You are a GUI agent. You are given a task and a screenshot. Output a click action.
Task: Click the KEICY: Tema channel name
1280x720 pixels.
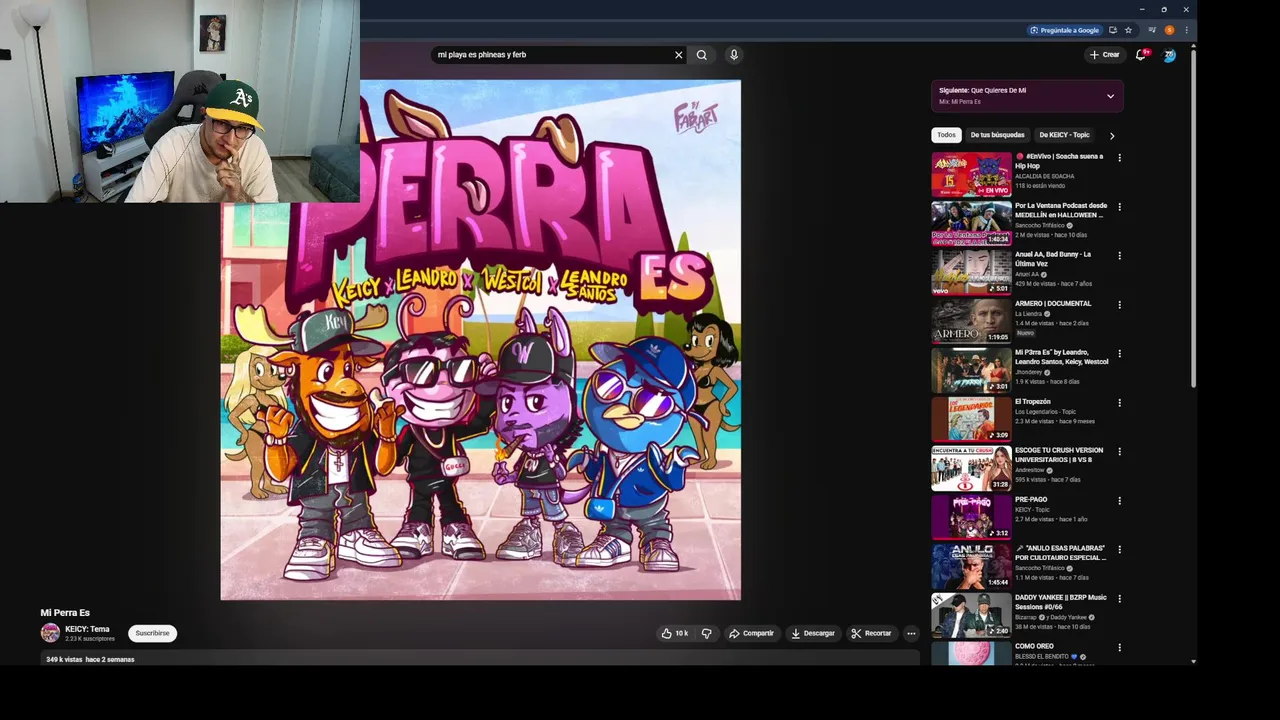[x=87, y=629]
